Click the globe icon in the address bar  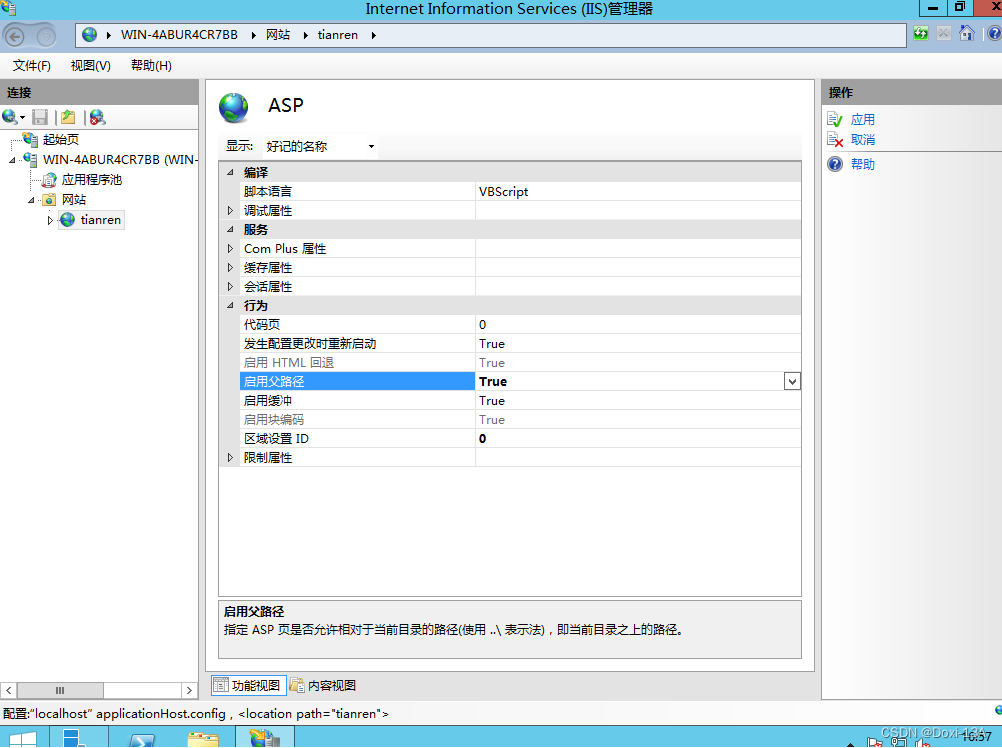coord(89,34)
